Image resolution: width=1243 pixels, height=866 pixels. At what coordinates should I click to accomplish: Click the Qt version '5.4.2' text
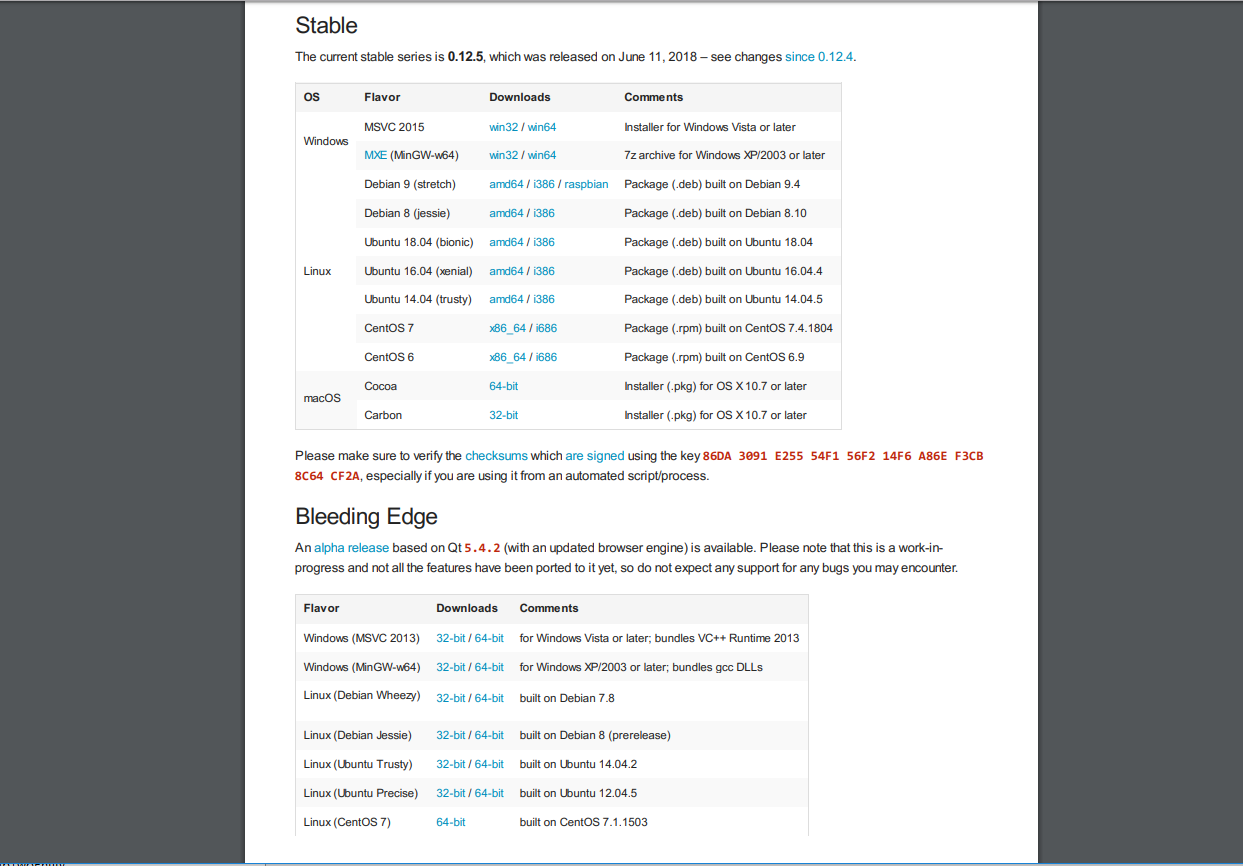tap(482, 548)
